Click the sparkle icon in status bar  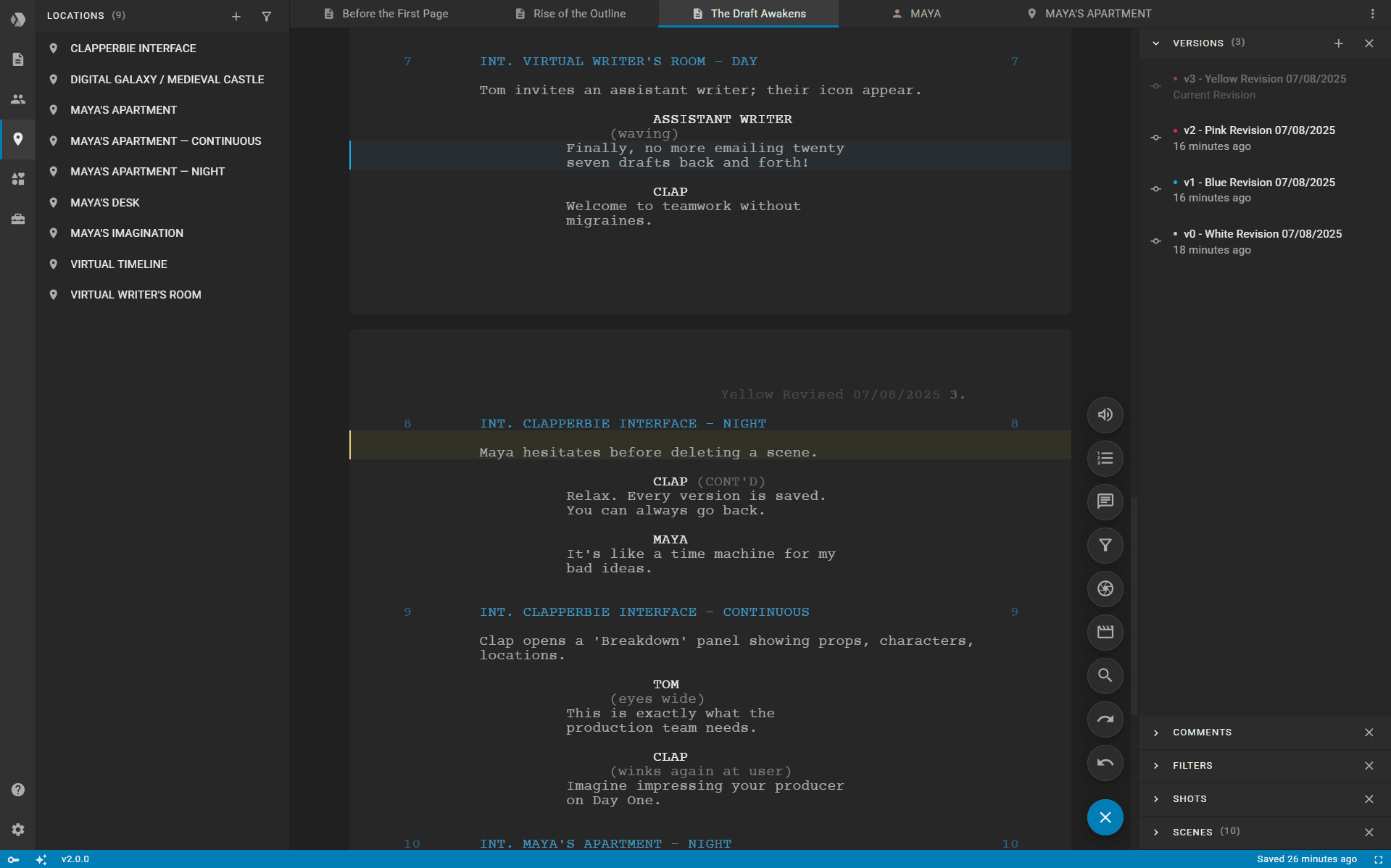pos(41,859)
